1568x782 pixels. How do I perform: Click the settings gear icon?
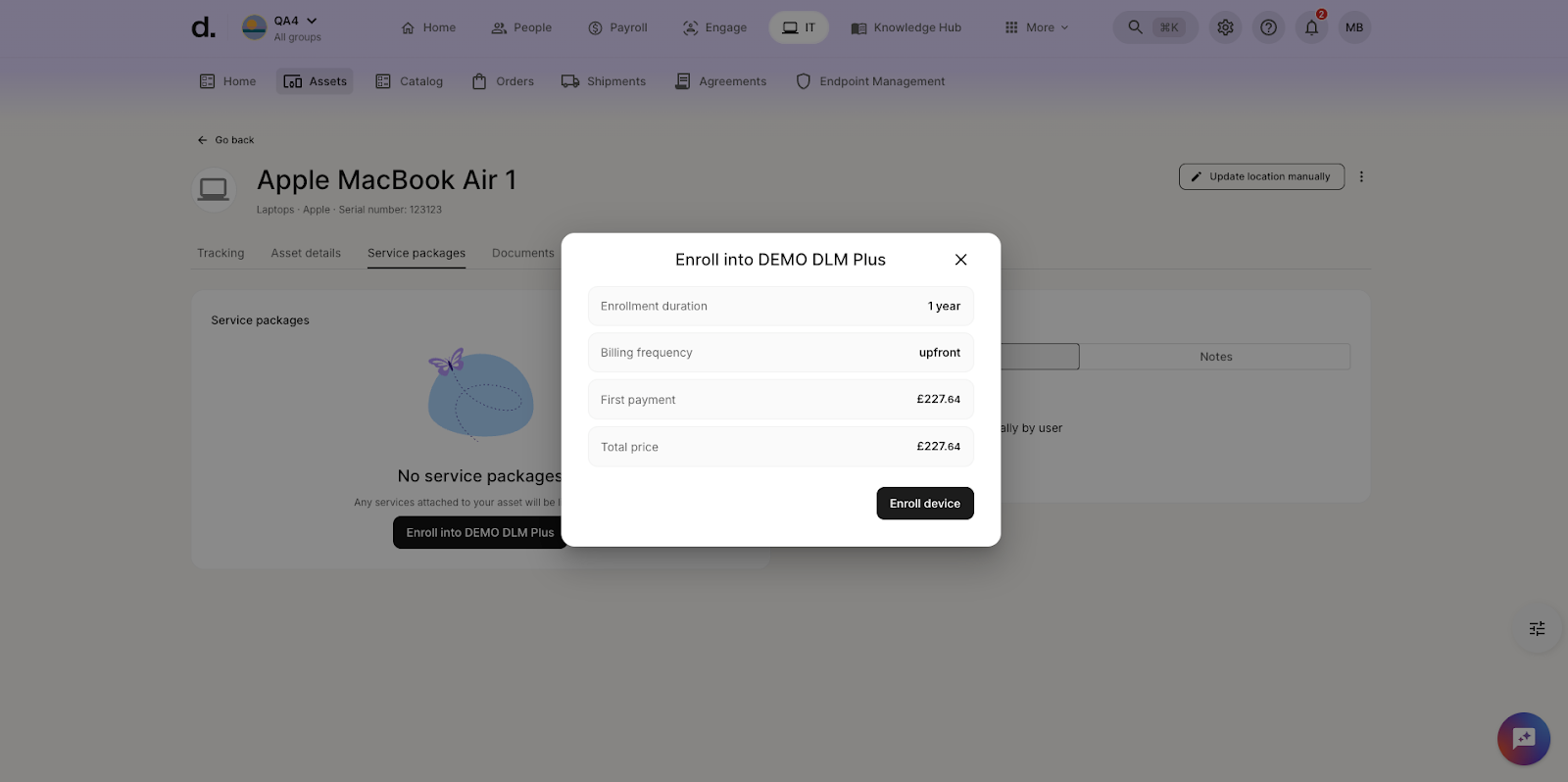tap(1225, 27)
